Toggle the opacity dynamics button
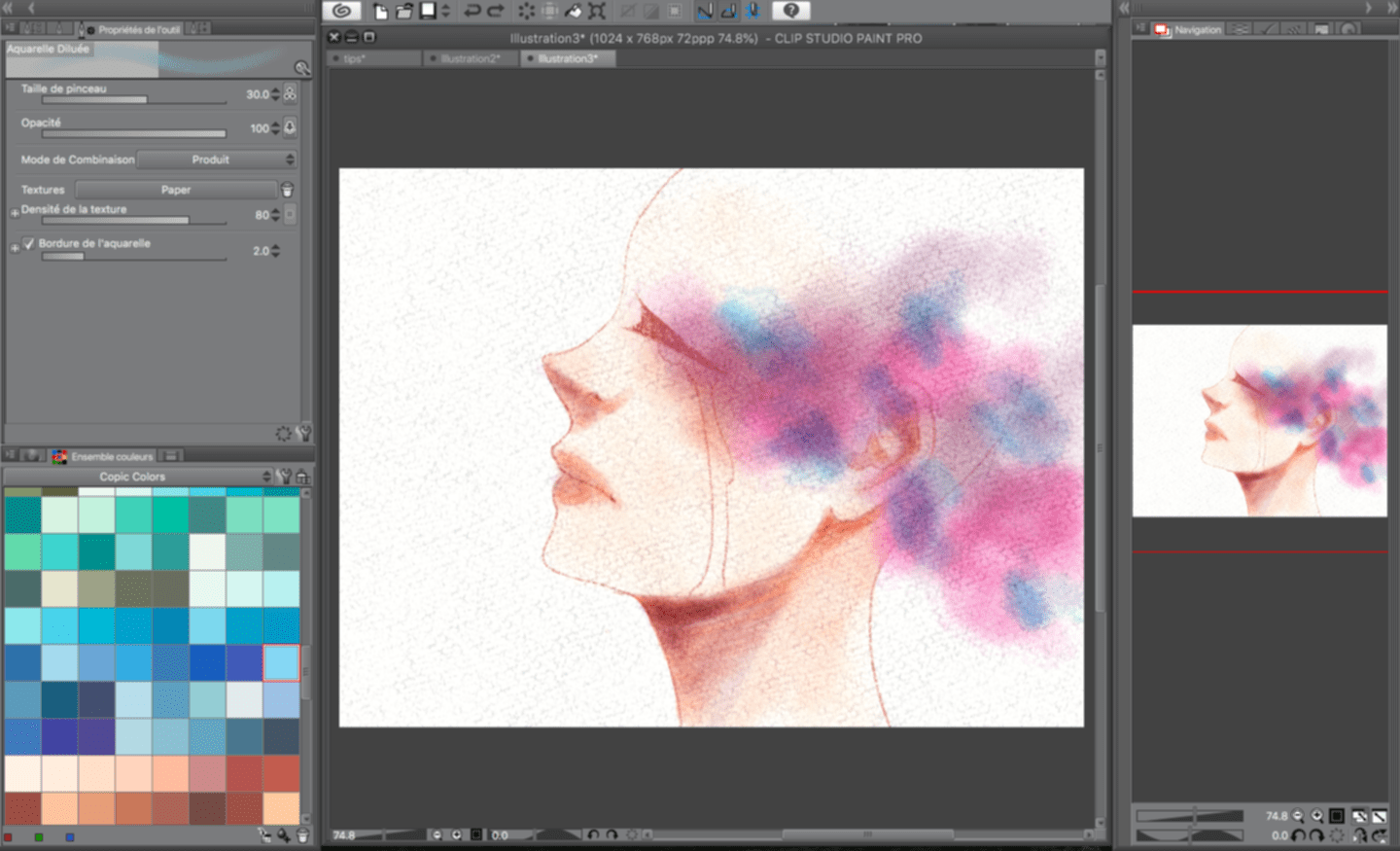Viewport: 1400px width, 851px height. coord(290,128)
